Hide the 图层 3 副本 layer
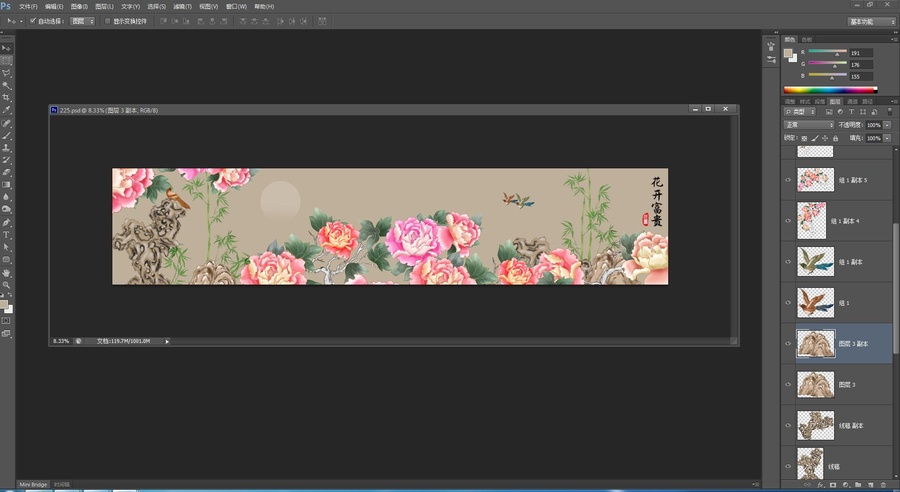Viewport: 900px width, 492px height. tap(788, 344)
